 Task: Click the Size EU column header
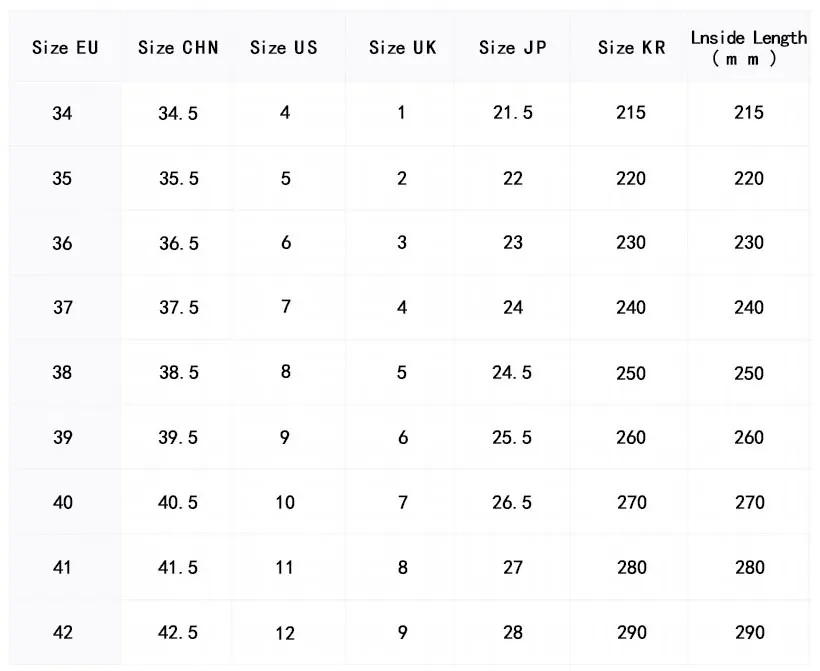(65, 47)
